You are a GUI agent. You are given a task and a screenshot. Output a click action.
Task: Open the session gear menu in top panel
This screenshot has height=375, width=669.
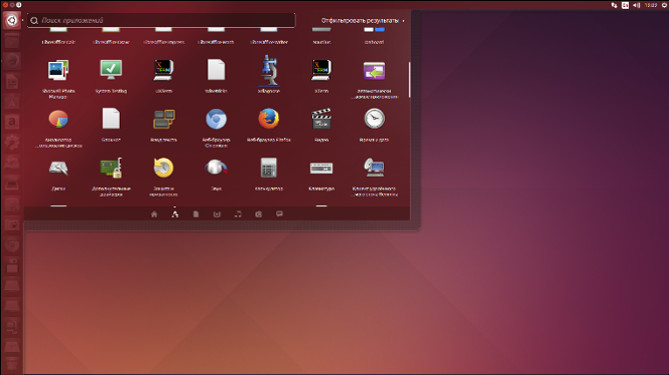point(664,5)
